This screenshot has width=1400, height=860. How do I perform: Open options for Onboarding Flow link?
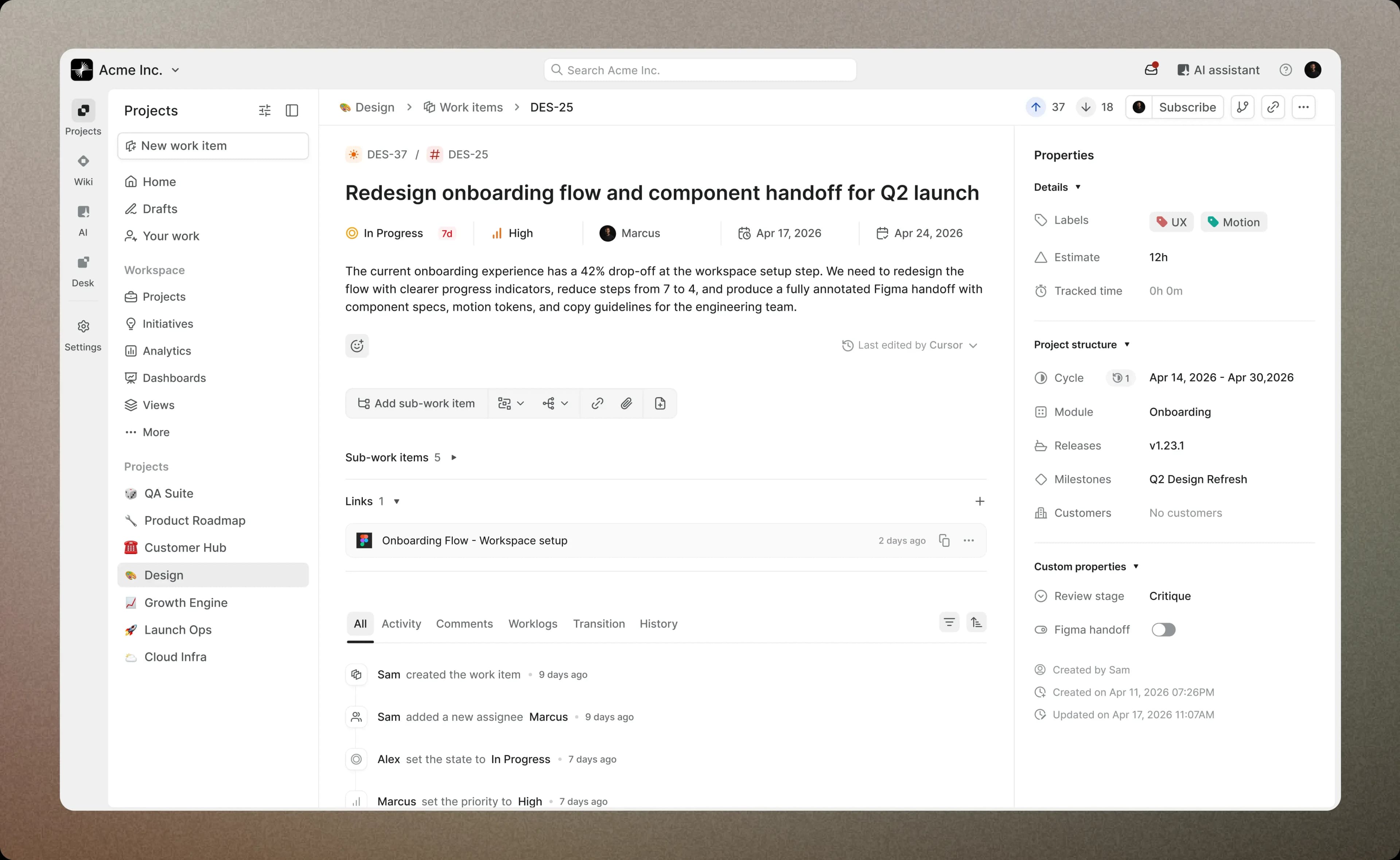pyautogui.click(x=969, y=540)
